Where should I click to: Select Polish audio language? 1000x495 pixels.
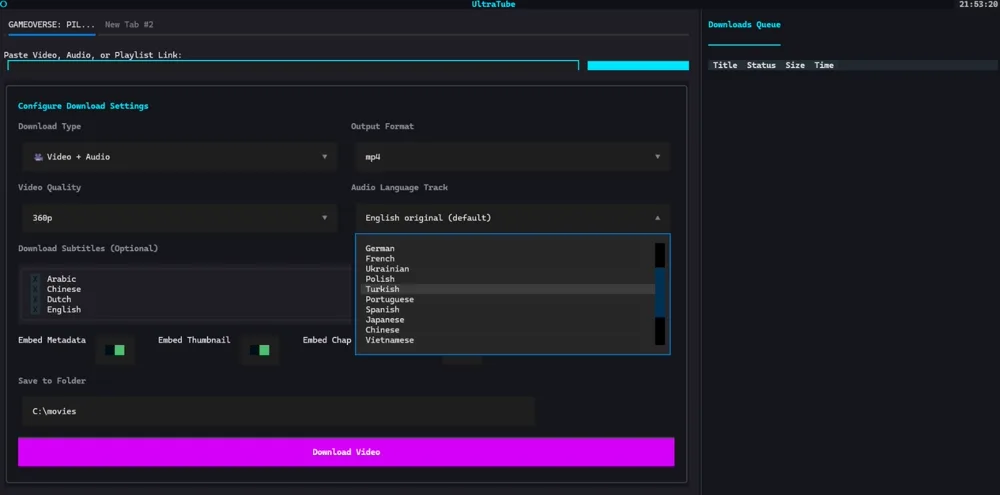point(508,279)
